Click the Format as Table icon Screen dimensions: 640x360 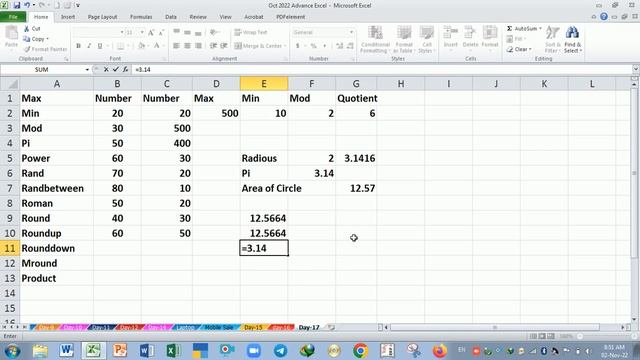404,33
